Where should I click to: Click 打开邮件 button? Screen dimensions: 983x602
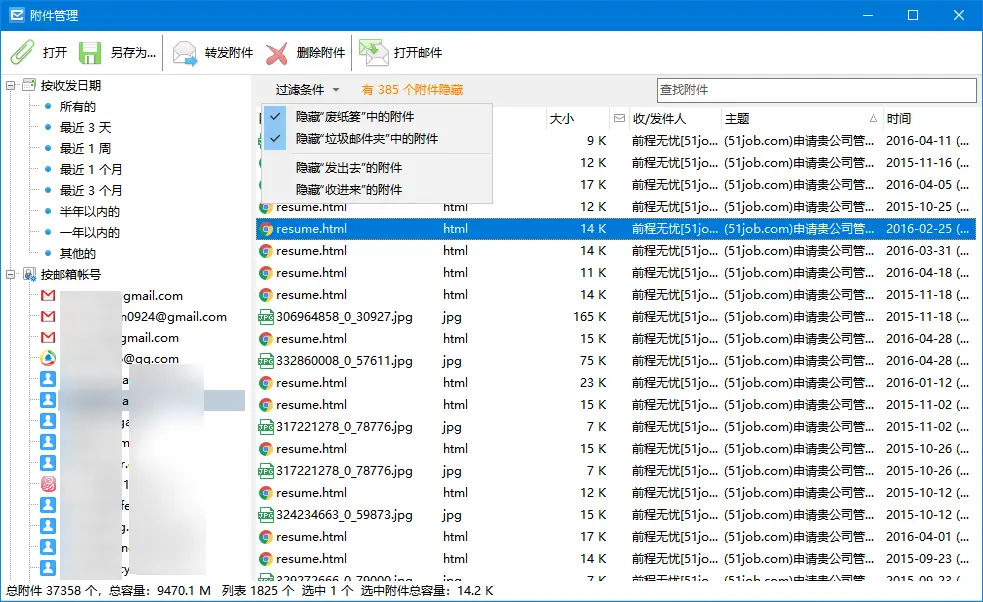418,53
